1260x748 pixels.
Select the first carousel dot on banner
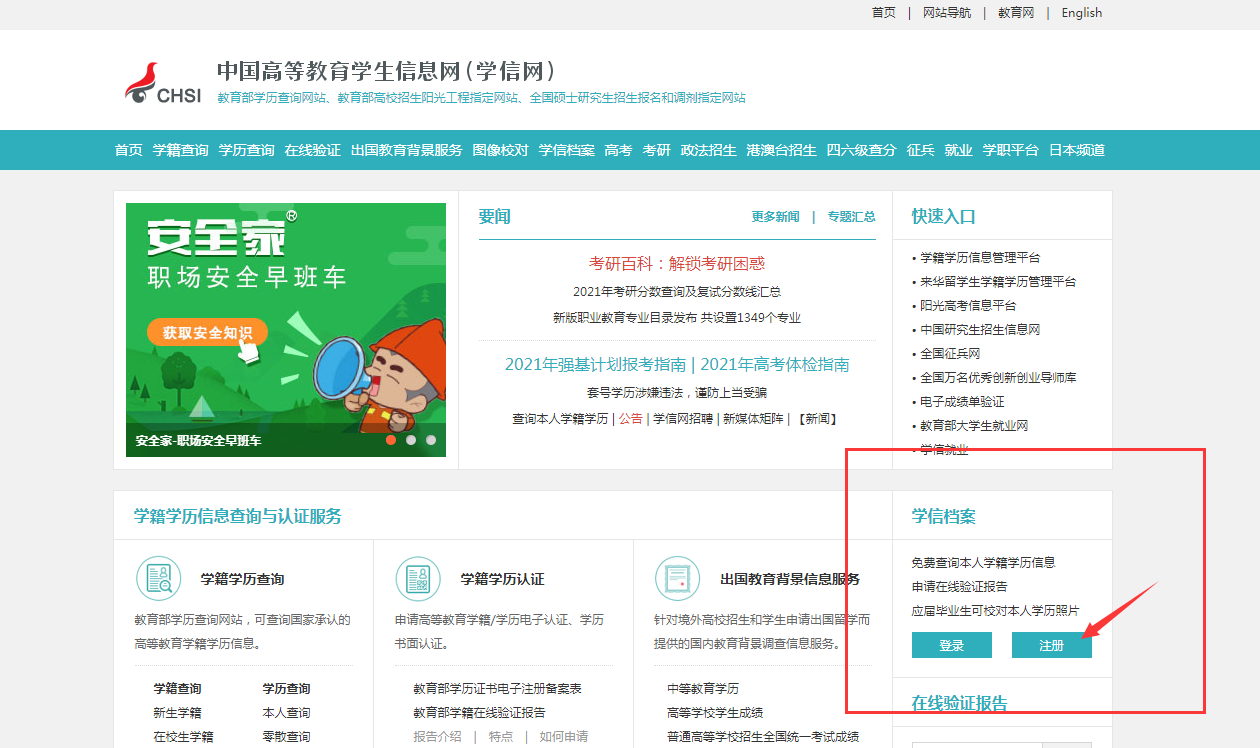391,439
